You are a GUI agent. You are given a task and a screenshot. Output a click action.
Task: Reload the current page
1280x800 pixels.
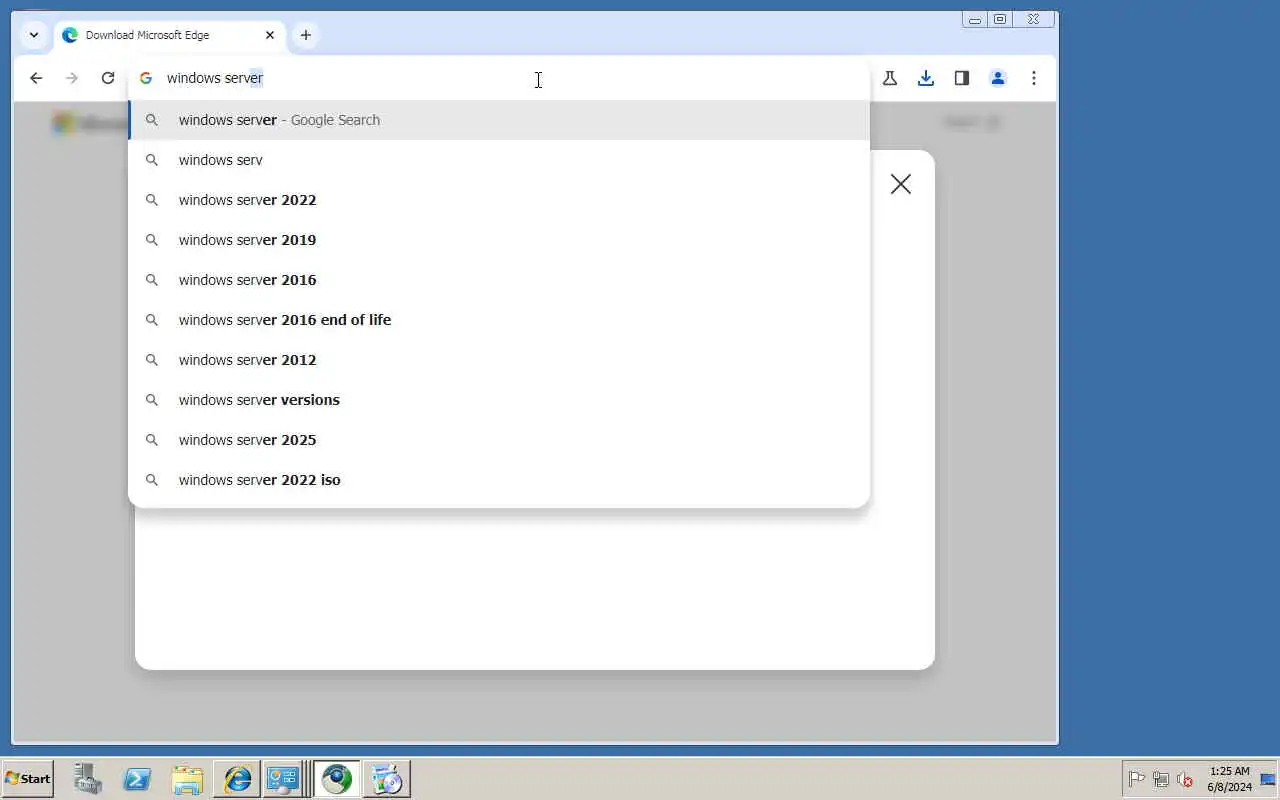pos(108,78)
